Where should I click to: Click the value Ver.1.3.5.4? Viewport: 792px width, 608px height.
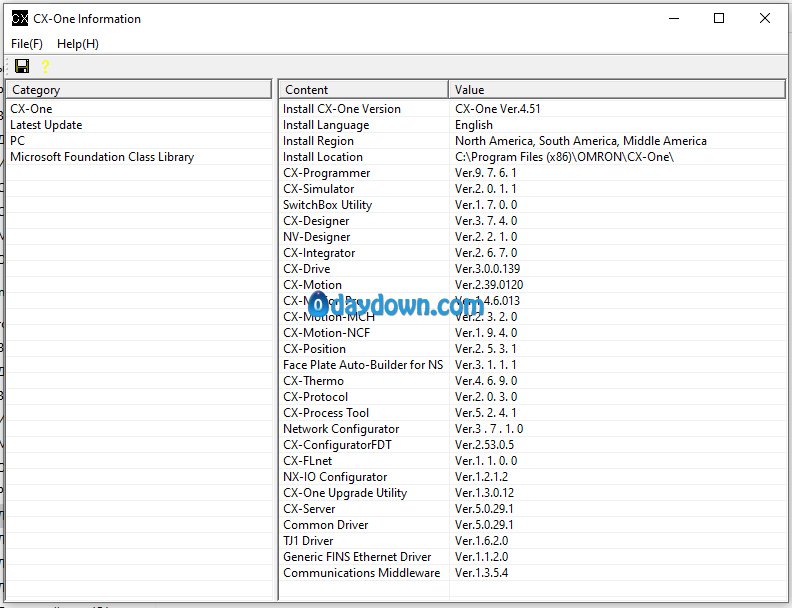pyautogui.click(x=481, y=573)
